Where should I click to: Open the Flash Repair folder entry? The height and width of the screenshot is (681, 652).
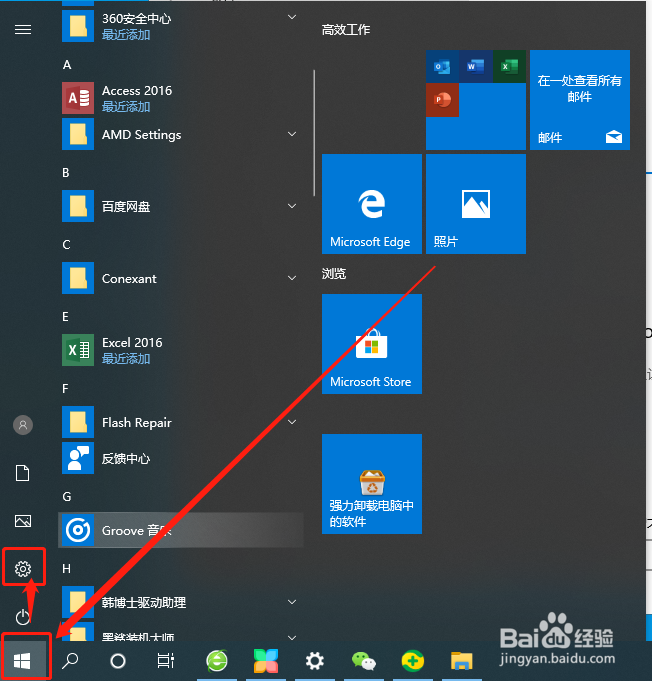click(x=180, y=422)
